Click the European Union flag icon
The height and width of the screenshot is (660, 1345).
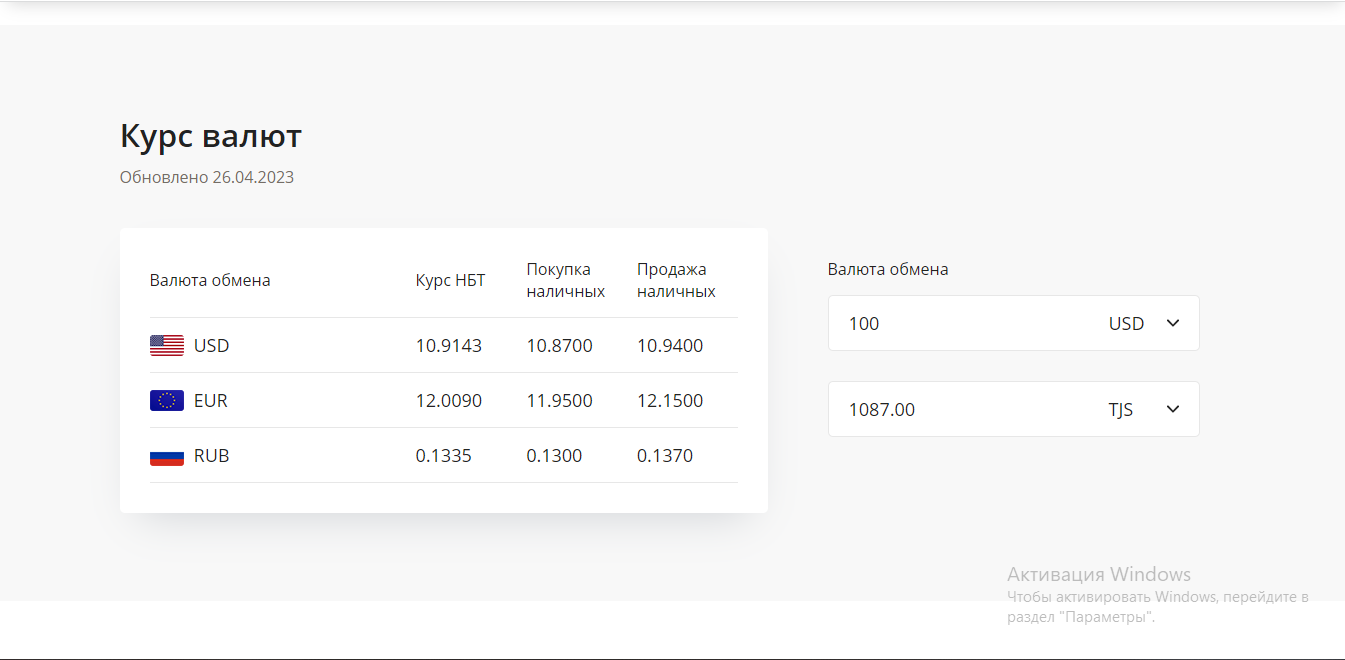167,401
